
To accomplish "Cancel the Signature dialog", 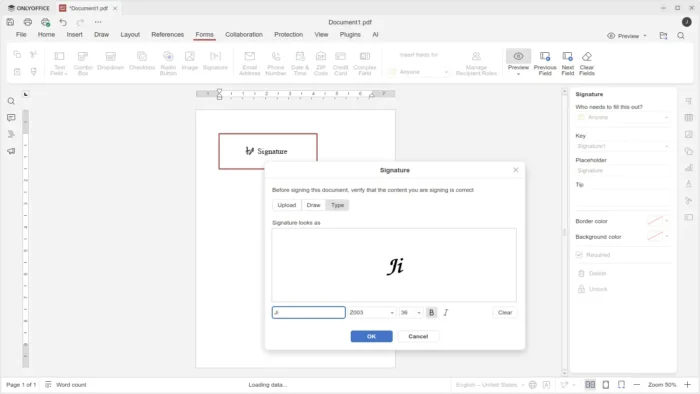I will pos(418,336).
